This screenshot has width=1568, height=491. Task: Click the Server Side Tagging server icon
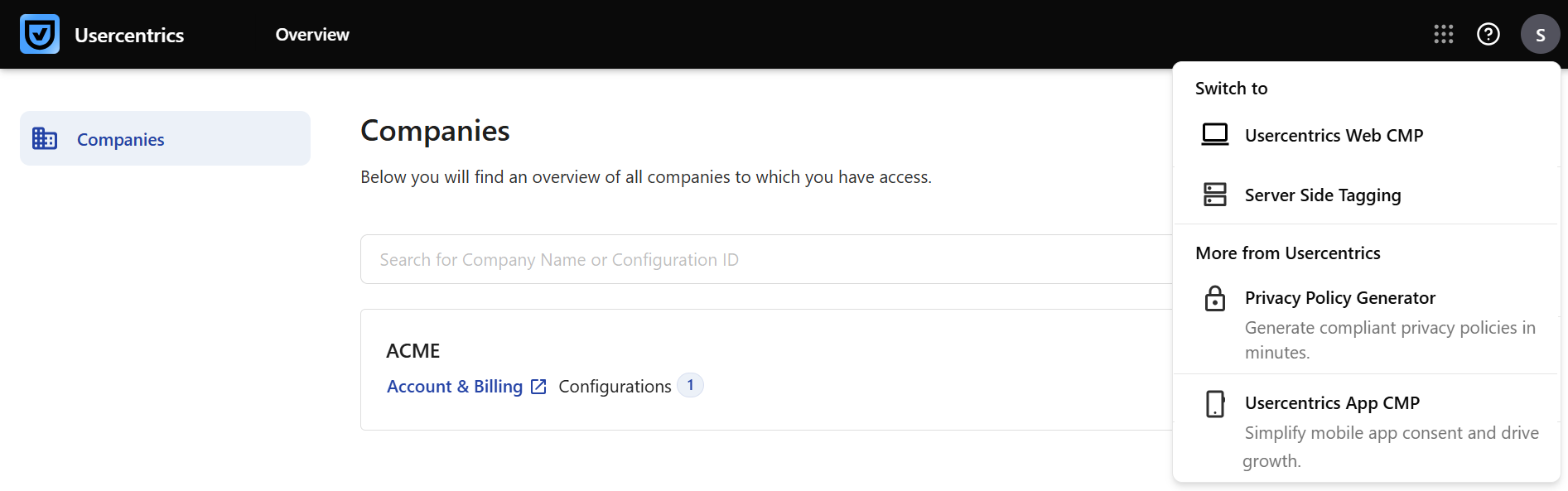1215,195
